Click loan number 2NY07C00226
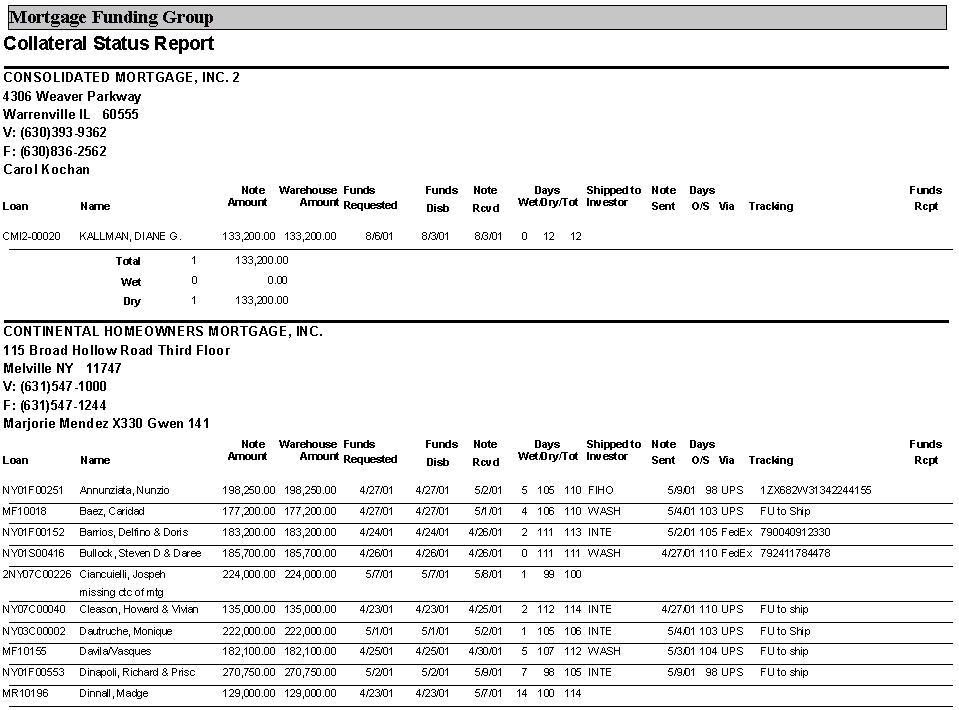Screen dimensions: 959x710 (x=36, y=575)
